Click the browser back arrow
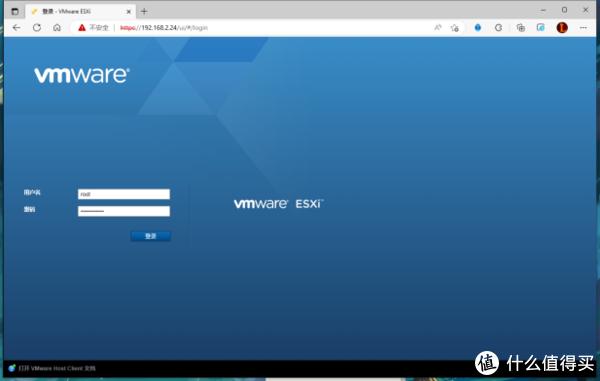Screen dimensions: 600x381 (16, 28)
